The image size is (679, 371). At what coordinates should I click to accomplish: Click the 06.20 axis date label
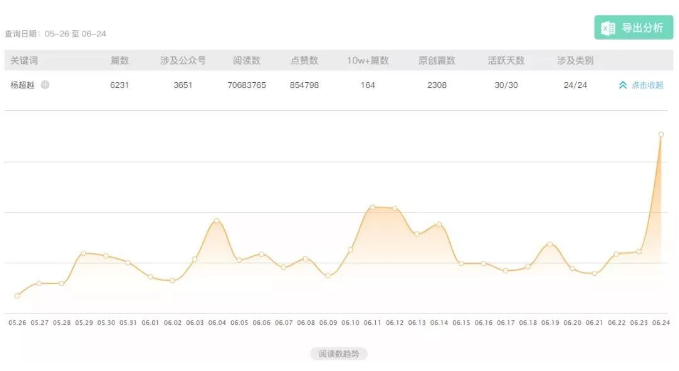(572, 323)
